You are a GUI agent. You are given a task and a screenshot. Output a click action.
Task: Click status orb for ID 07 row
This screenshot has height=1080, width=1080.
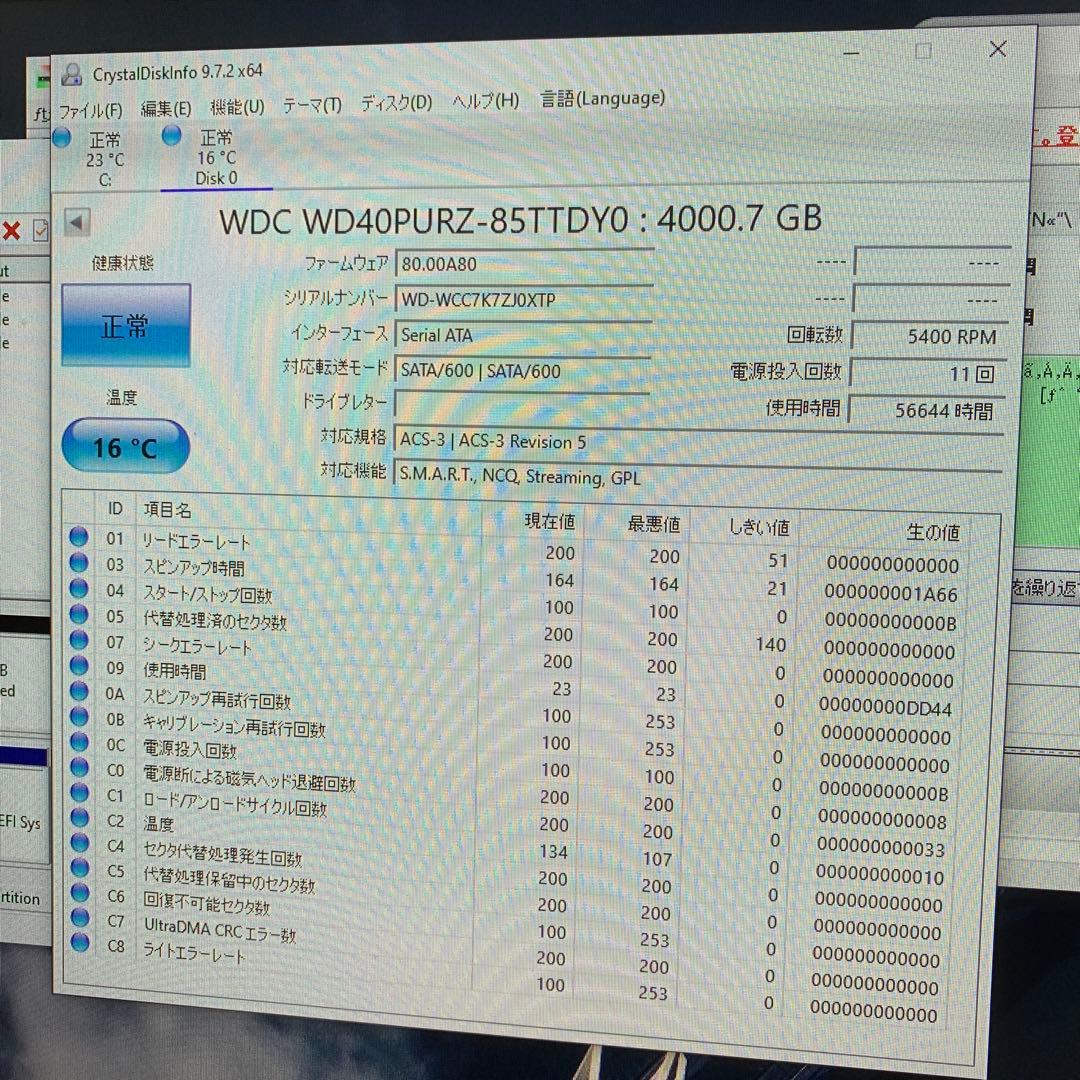(79, 640)
